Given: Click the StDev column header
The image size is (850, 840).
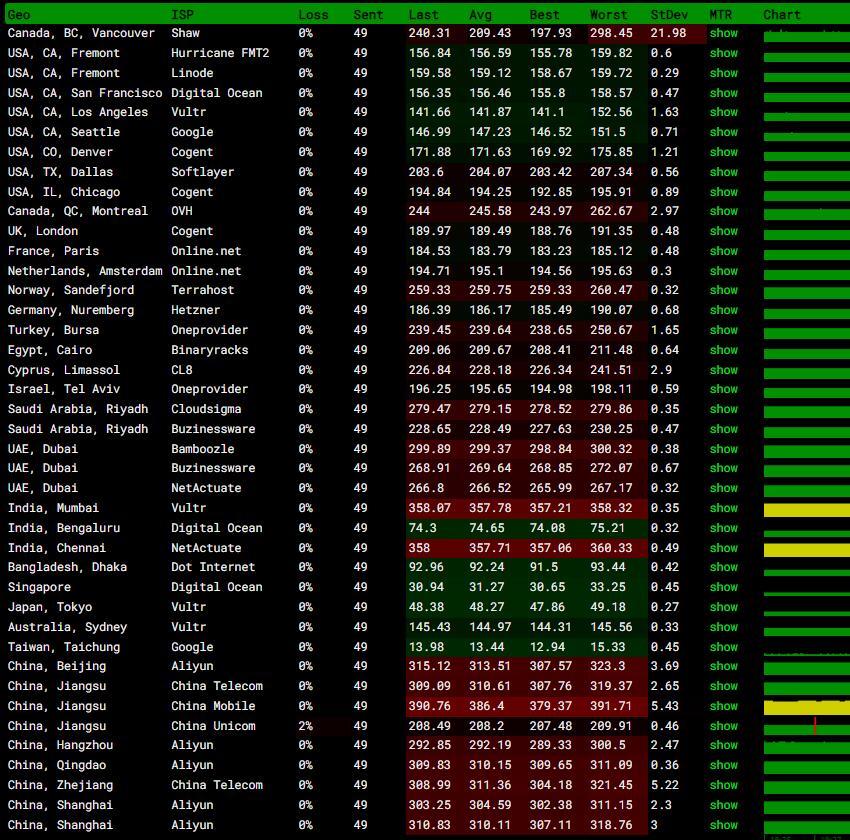Looking at the screenshot, I should [x=669, y=15].
